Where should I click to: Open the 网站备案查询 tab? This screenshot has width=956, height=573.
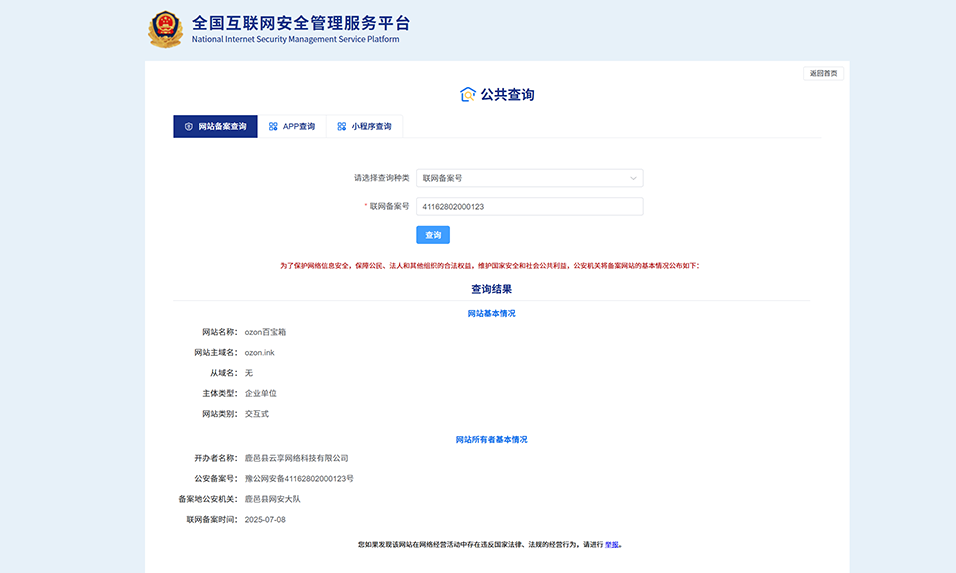click(x=215, y=127)
